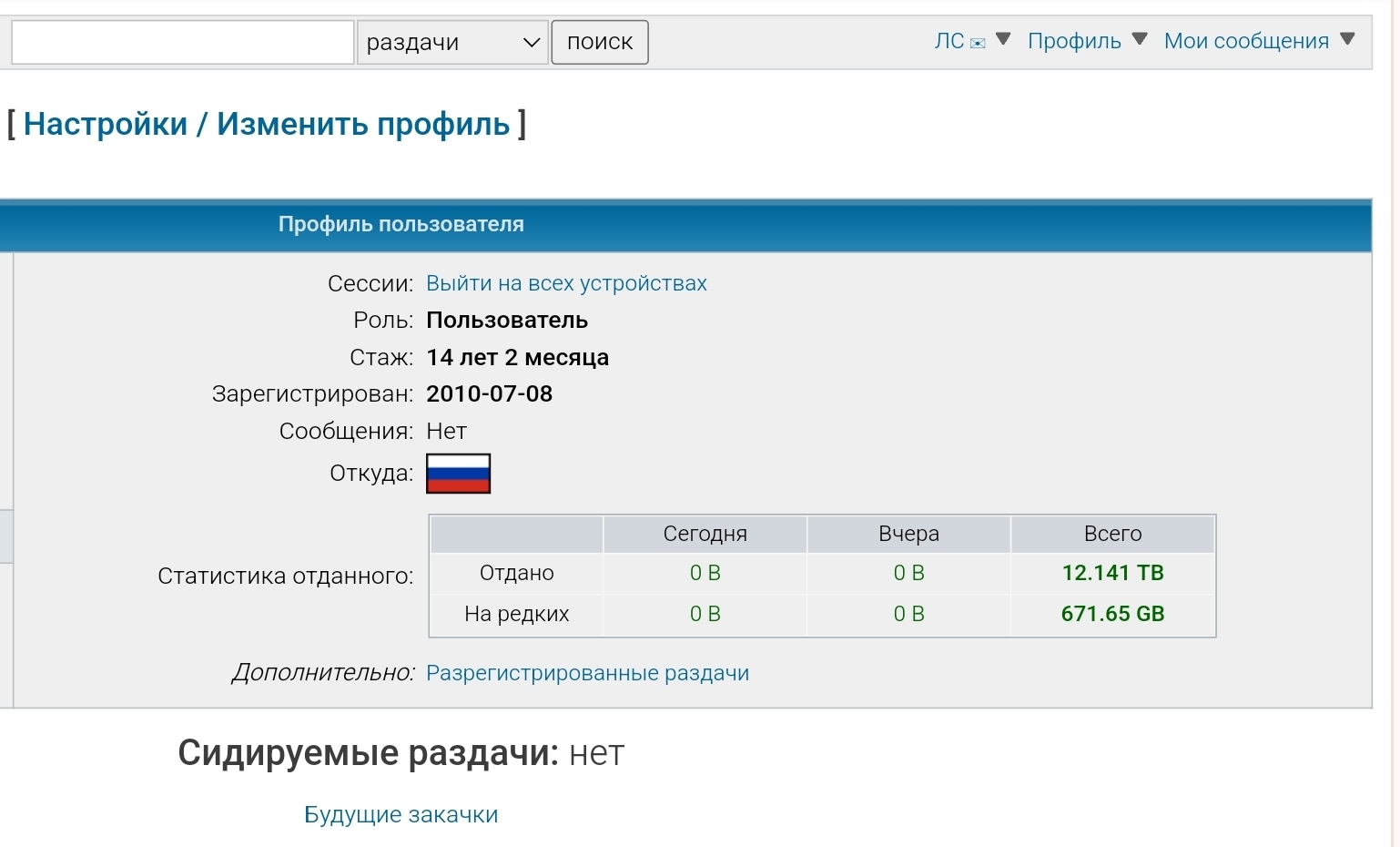
Task: Expand the Профиль dropdown arrow
Action: click(1140, 39)
